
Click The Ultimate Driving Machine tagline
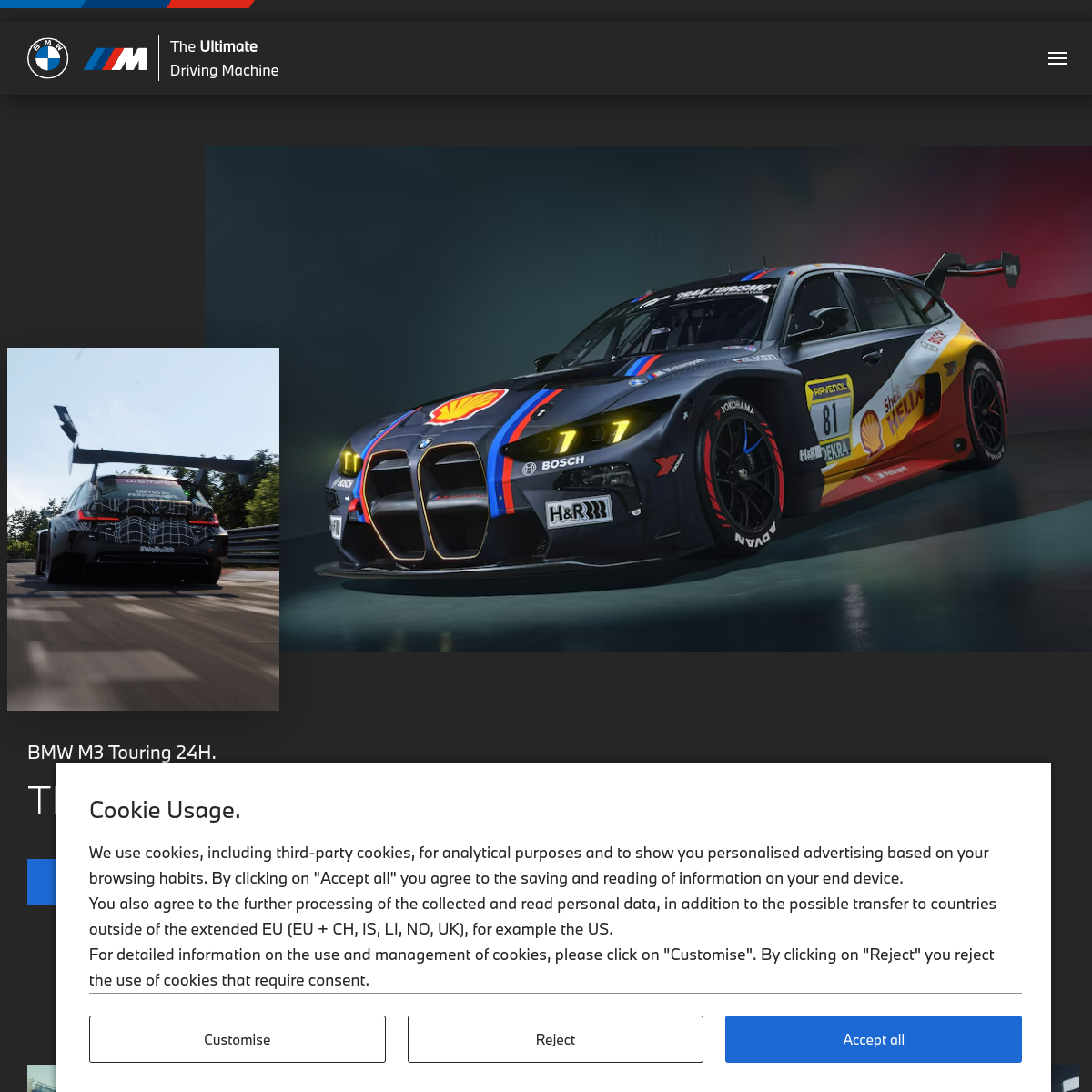click(x=224, y=58)
